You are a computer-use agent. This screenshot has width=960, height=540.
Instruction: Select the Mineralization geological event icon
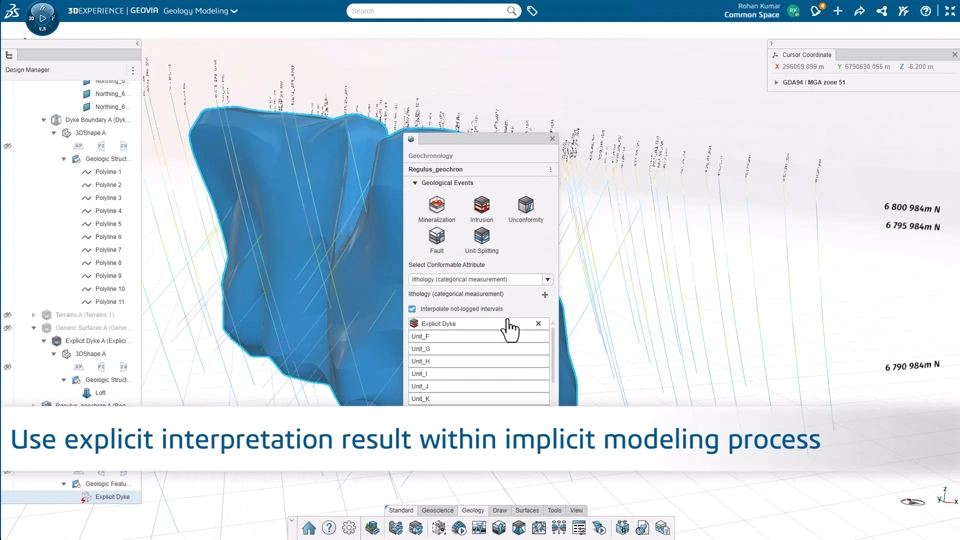point(437,204)
